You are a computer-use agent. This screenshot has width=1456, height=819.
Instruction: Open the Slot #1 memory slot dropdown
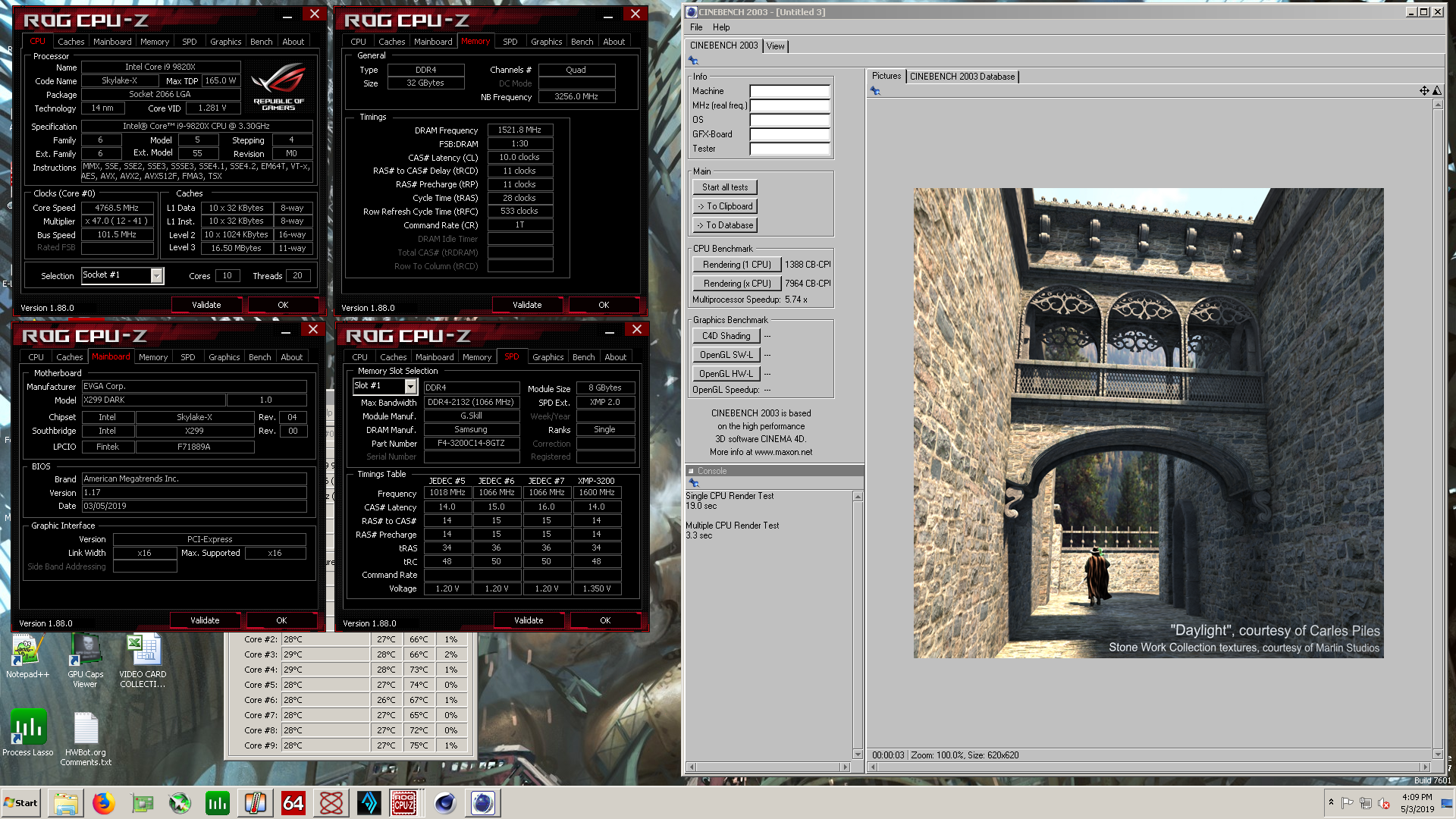(410, 387)
